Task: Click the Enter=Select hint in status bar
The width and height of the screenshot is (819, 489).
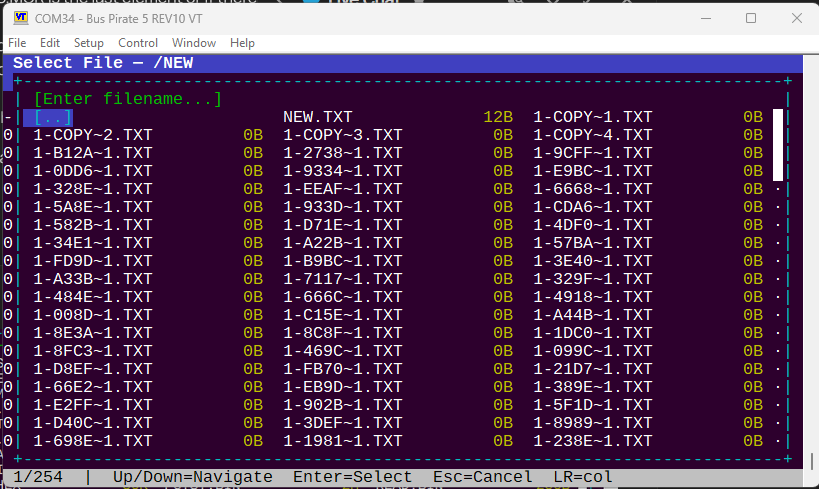Action: (x=352, y=477)
